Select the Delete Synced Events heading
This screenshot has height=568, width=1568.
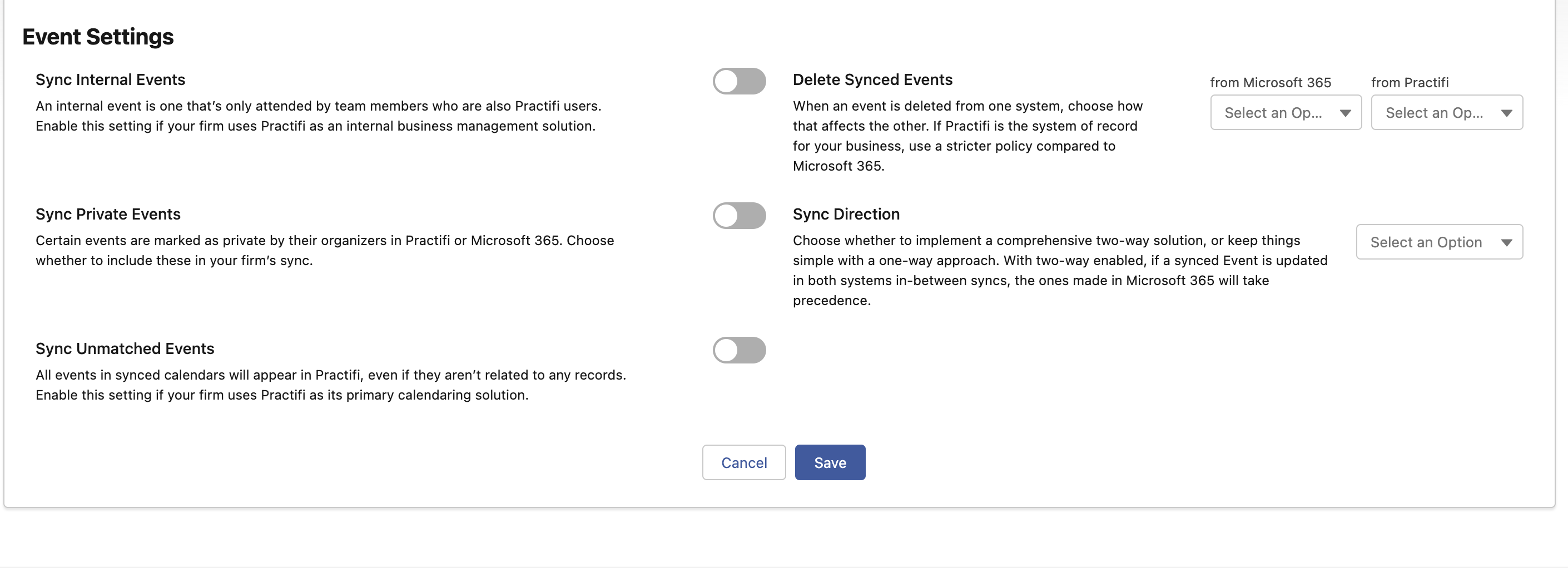click(872, 79)
